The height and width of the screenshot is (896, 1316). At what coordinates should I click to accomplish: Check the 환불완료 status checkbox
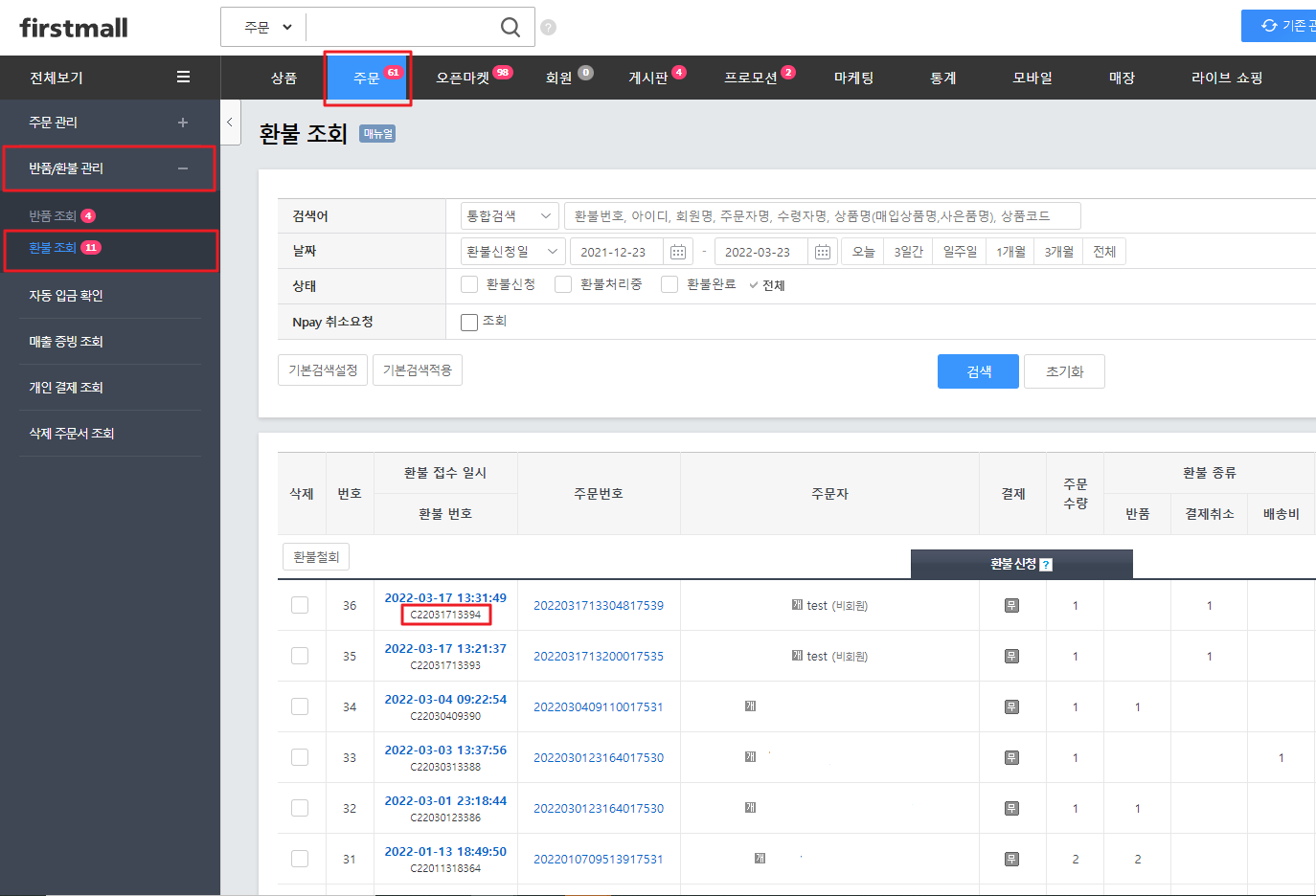[669, 284]
